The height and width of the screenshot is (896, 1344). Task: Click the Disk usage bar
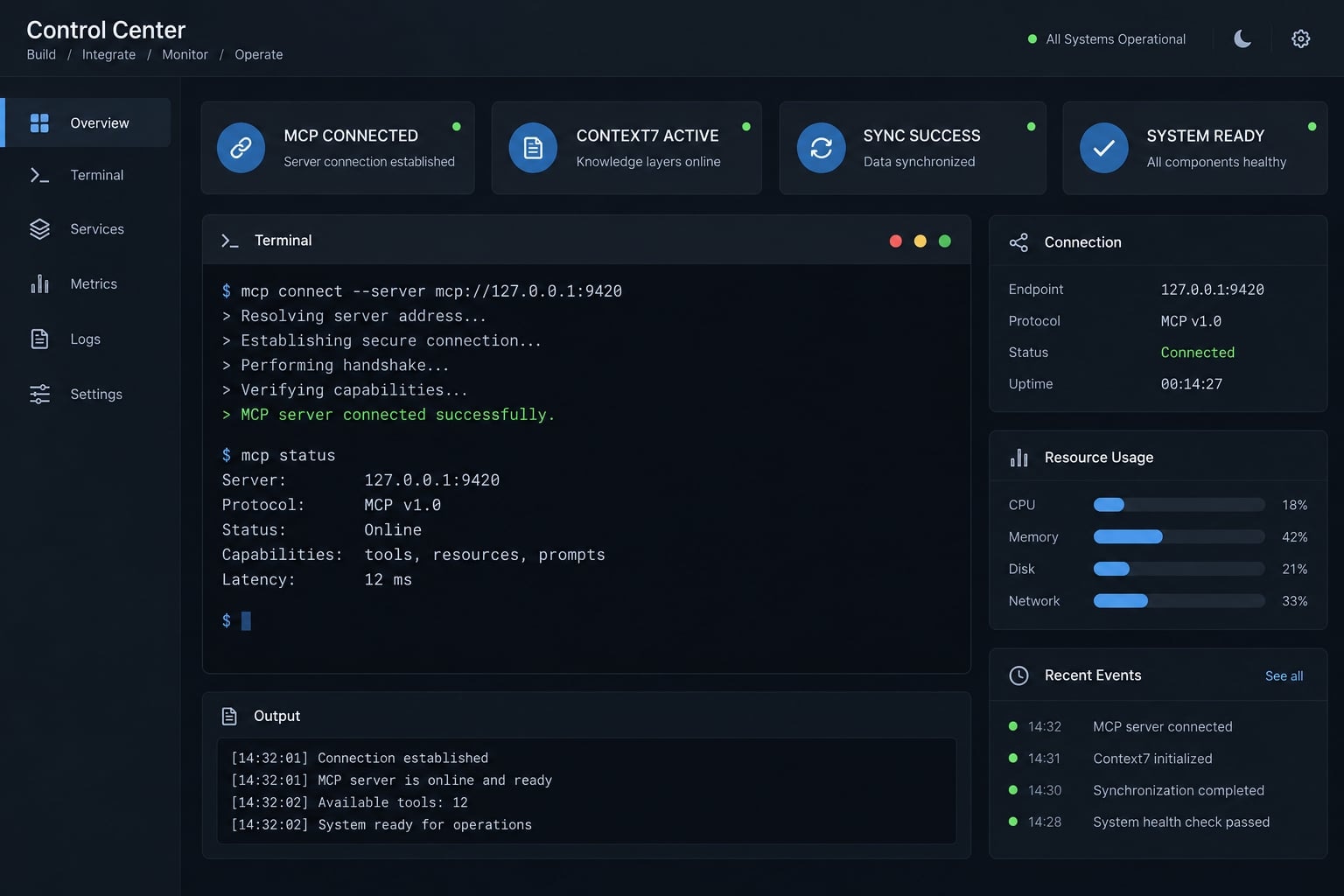[1179, 569]
